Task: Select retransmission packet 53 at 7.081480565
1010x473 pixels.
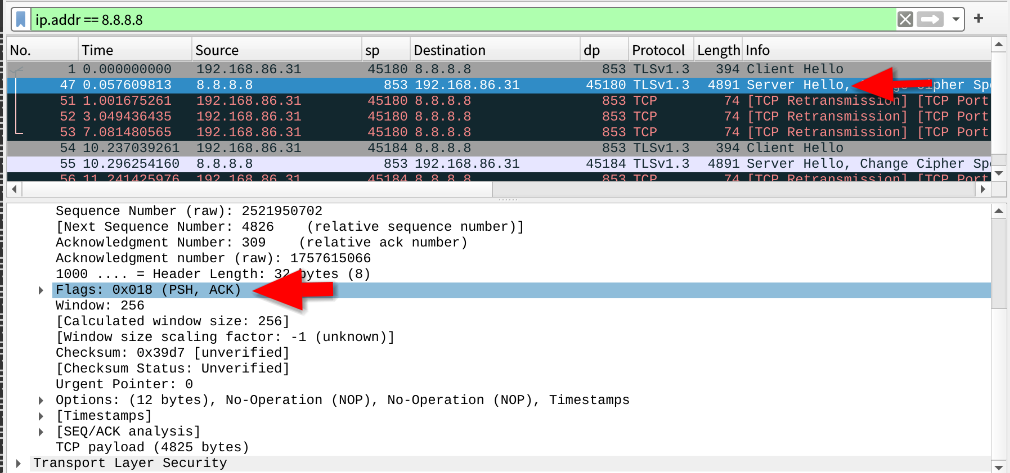Action: tap(499, 132)
